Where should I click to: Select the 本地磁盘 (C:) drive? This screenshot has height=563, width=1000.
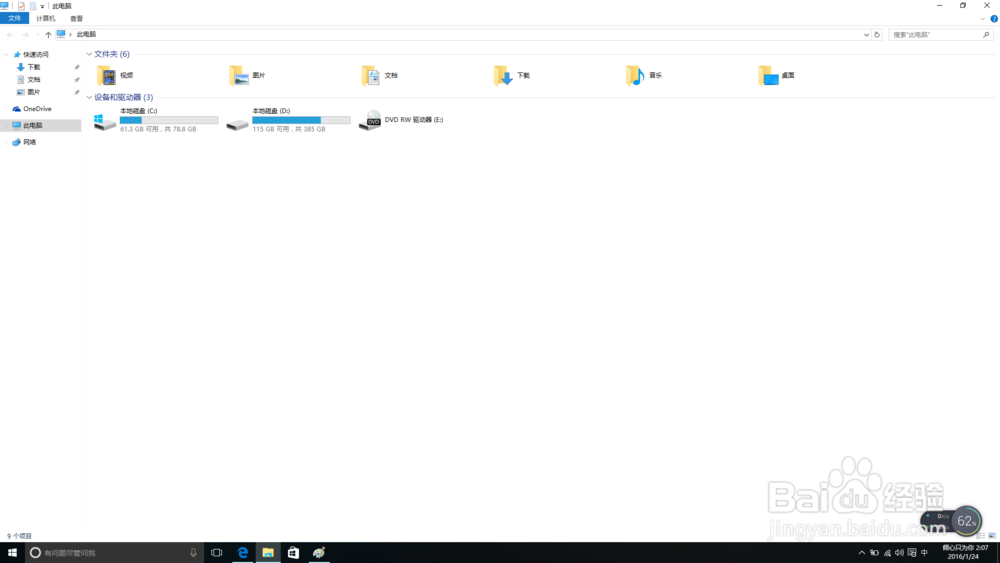coord(156,119)
